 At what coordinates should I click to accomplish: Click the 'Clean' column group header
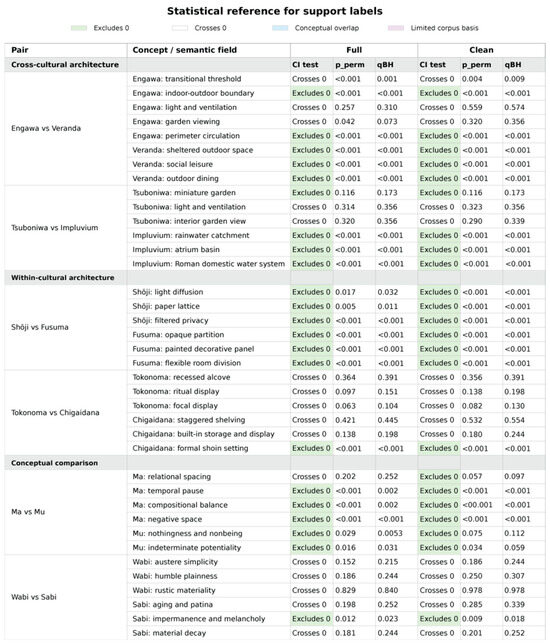(x=481, y=50)
